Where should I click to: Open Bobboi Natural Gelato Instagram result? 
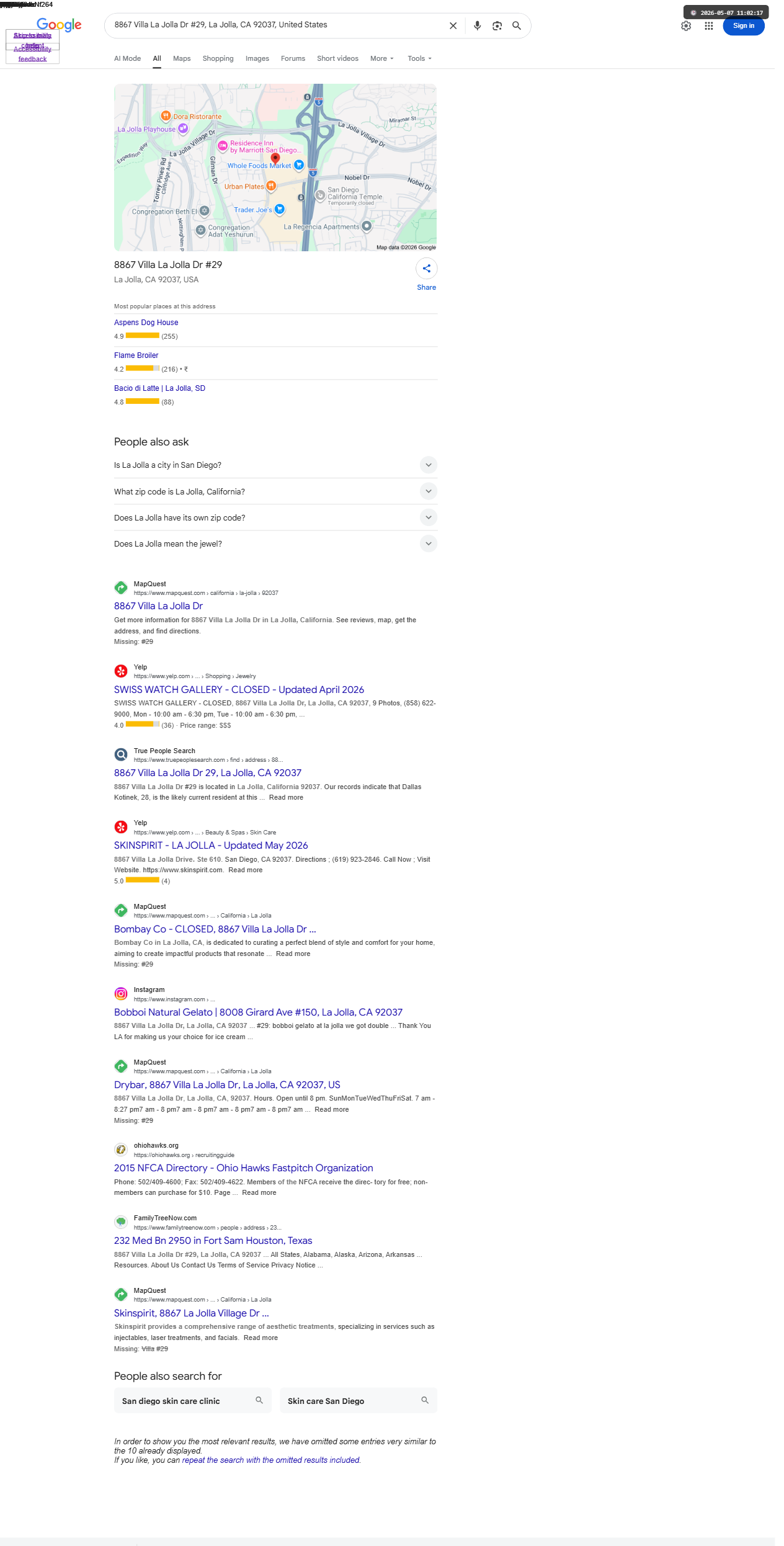(x=258, y=1012)
